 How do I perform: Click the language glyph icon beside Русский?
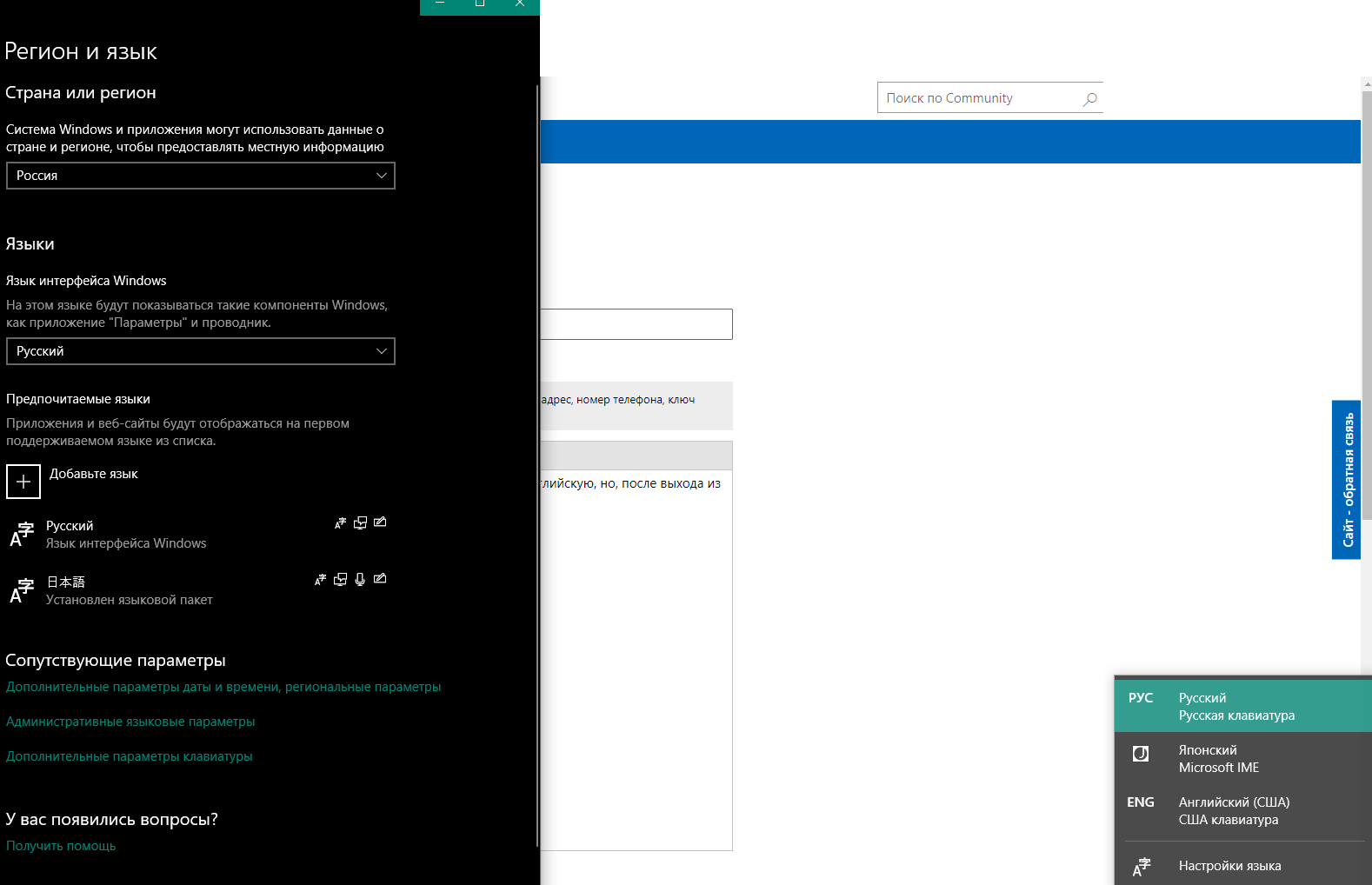point(22,535)
